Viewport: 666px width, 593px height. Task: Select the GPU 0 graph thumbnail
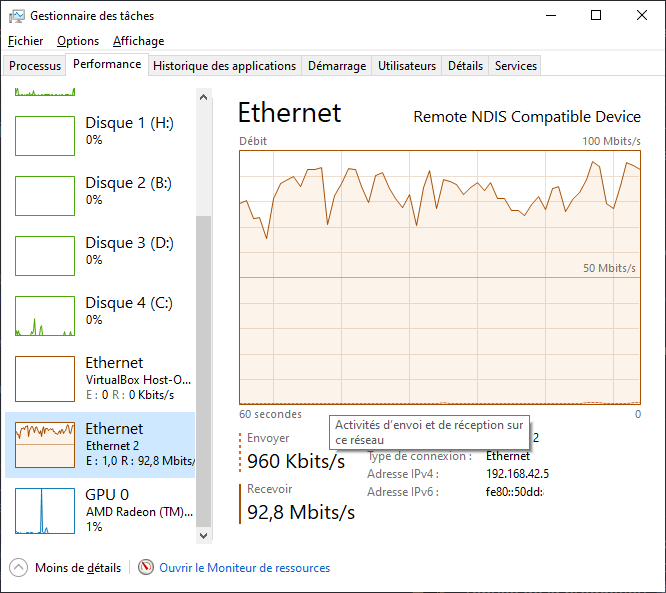(45, 508)
